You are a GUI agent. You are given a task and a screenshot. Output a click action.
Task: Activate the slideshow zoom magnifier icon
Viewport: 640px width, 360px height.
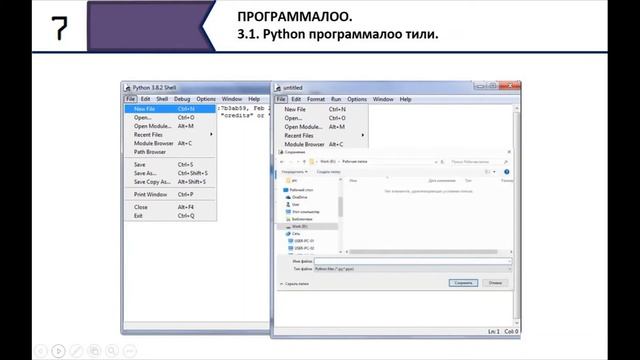[112, 351]
